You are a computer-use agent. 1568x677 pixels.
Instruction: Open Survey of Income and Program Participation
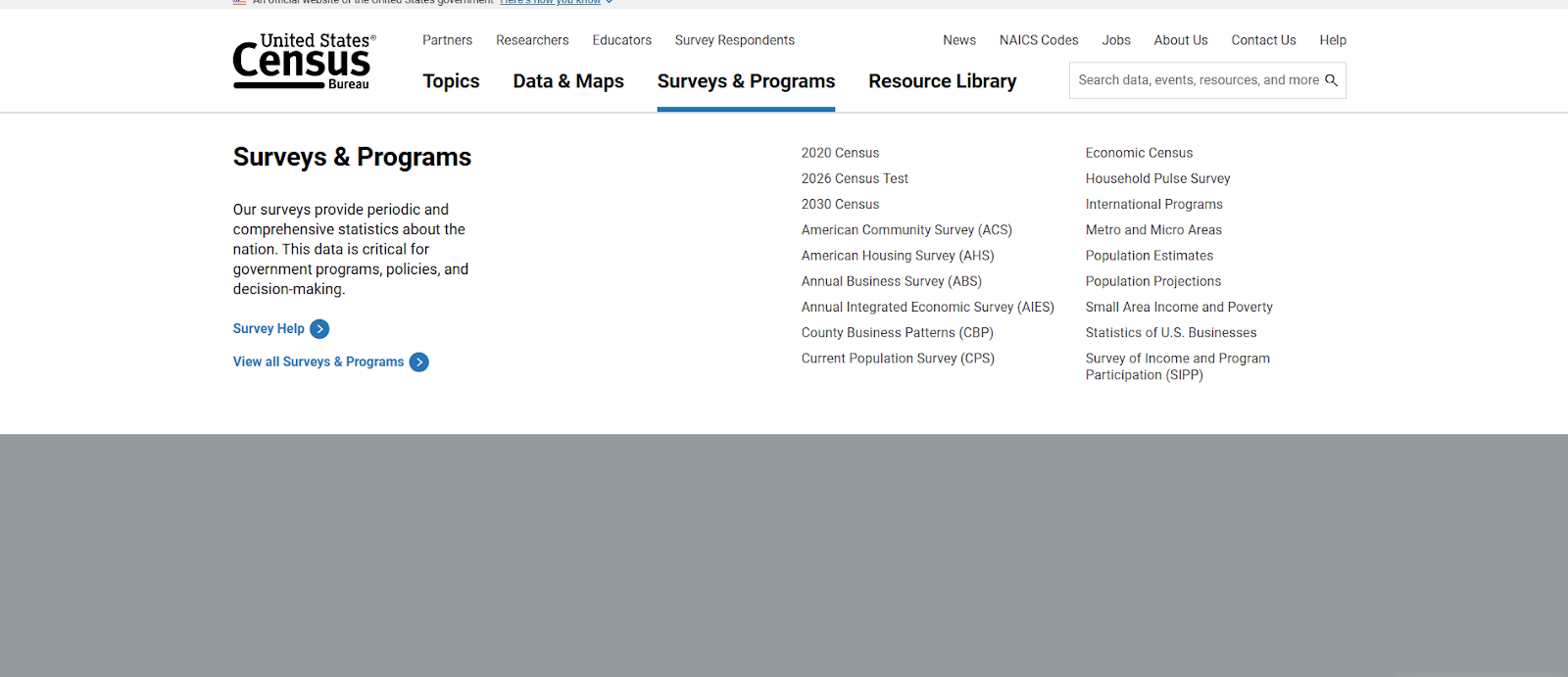pos(1177,366)
